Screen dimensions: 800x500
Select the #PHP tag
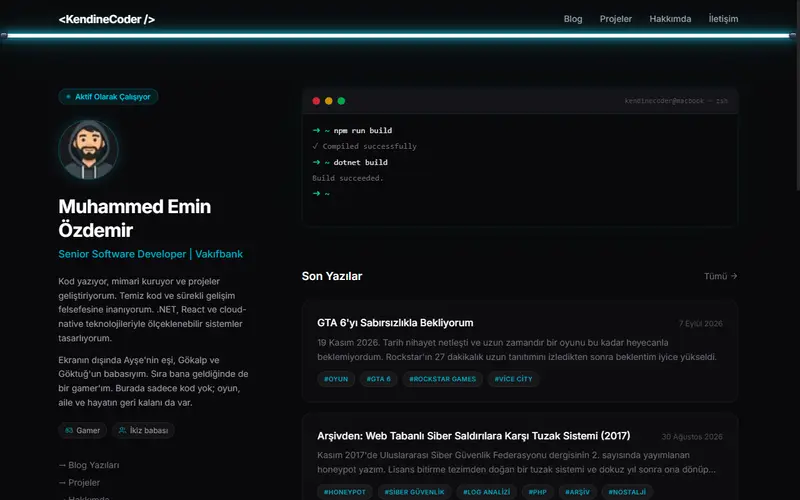click(538, 492)
